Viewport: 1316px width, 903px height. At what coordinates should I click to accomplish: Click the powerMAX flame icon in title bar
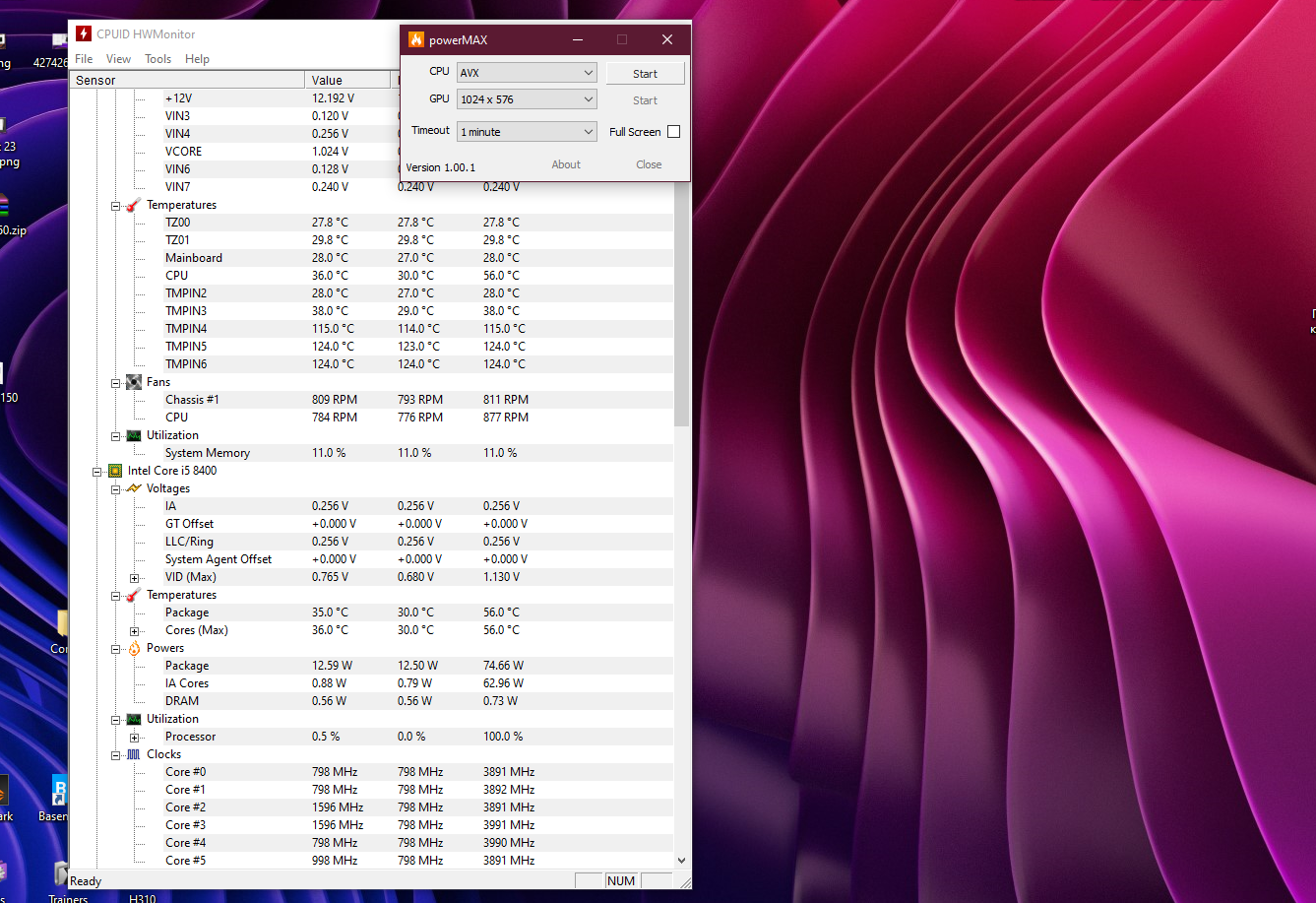[416, 39]
